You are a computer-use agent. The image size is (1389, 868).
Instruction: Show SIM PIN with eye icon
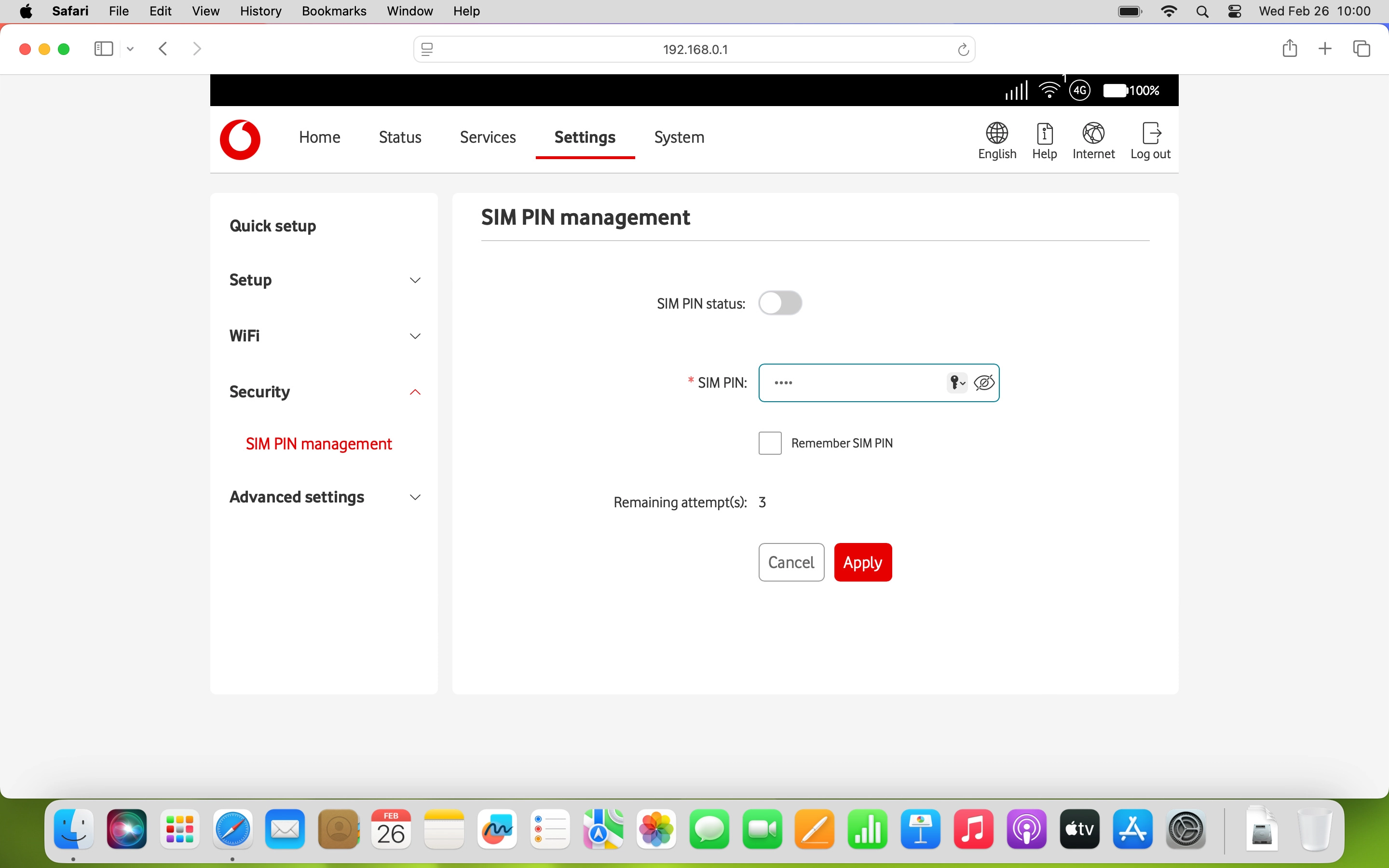point(984,382)
